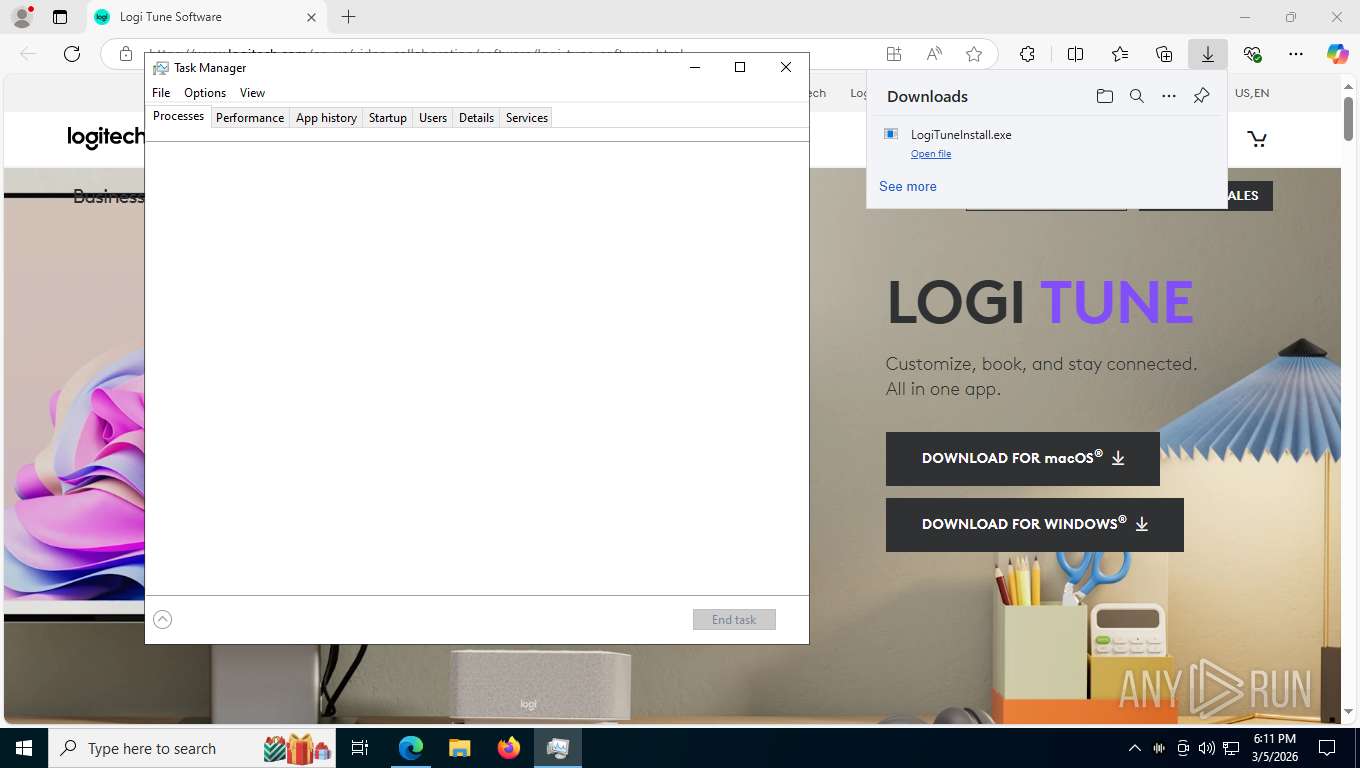Click the Task Manager title bar icon
This screenshot has height=768, width=1360.
pos(160,68)
